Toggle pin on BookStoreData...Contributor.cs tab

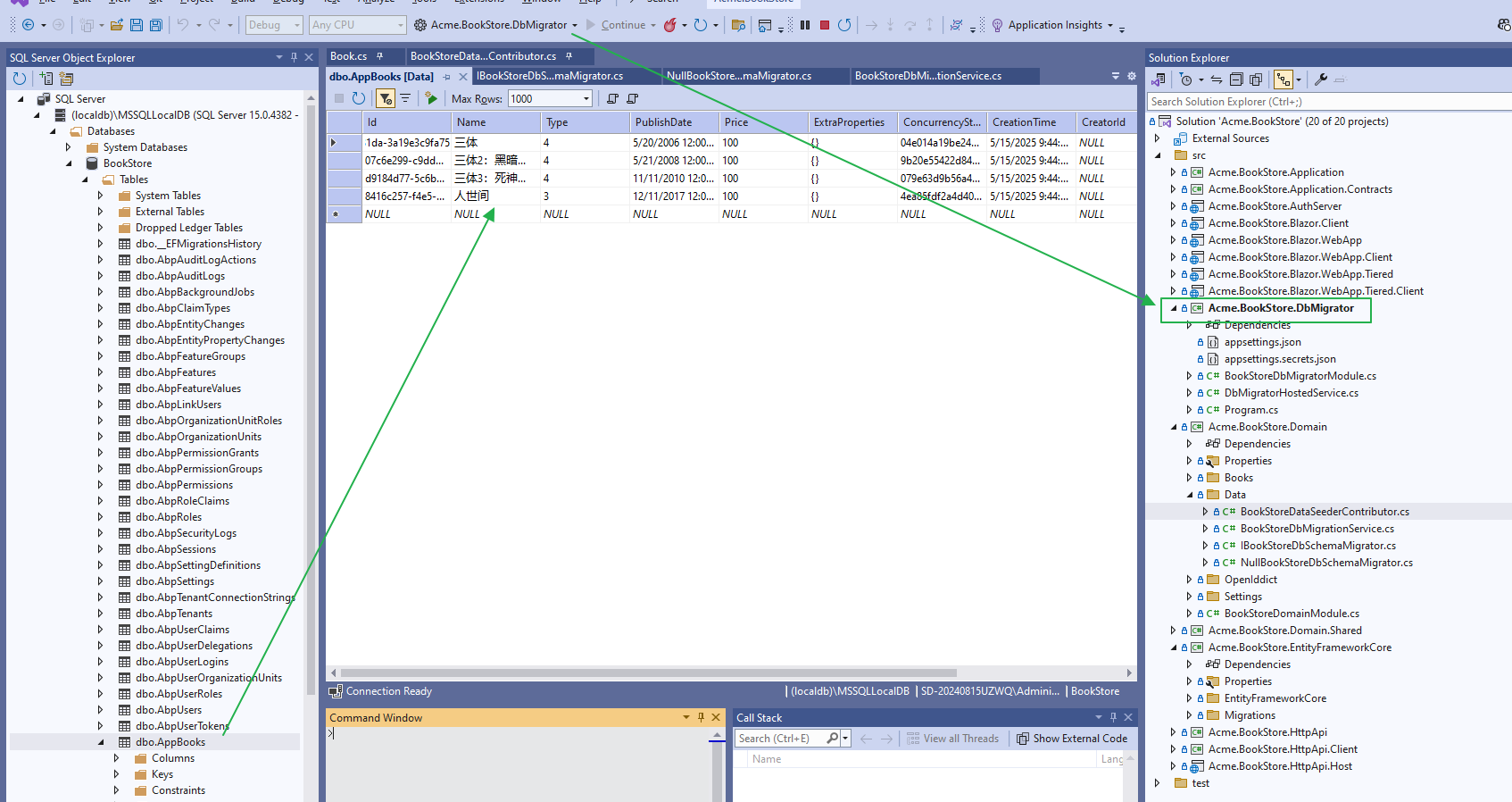point(569,56)
